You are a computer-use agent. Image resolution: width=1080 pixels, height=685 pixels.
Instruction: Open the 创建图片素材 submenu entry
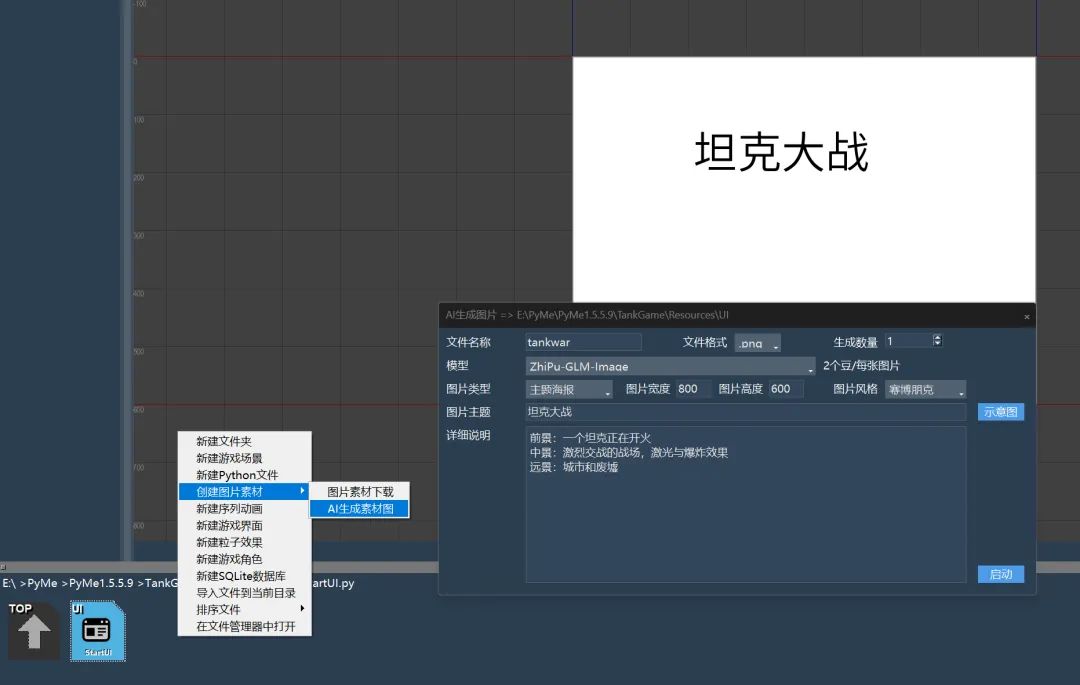(x=245, y=492)
